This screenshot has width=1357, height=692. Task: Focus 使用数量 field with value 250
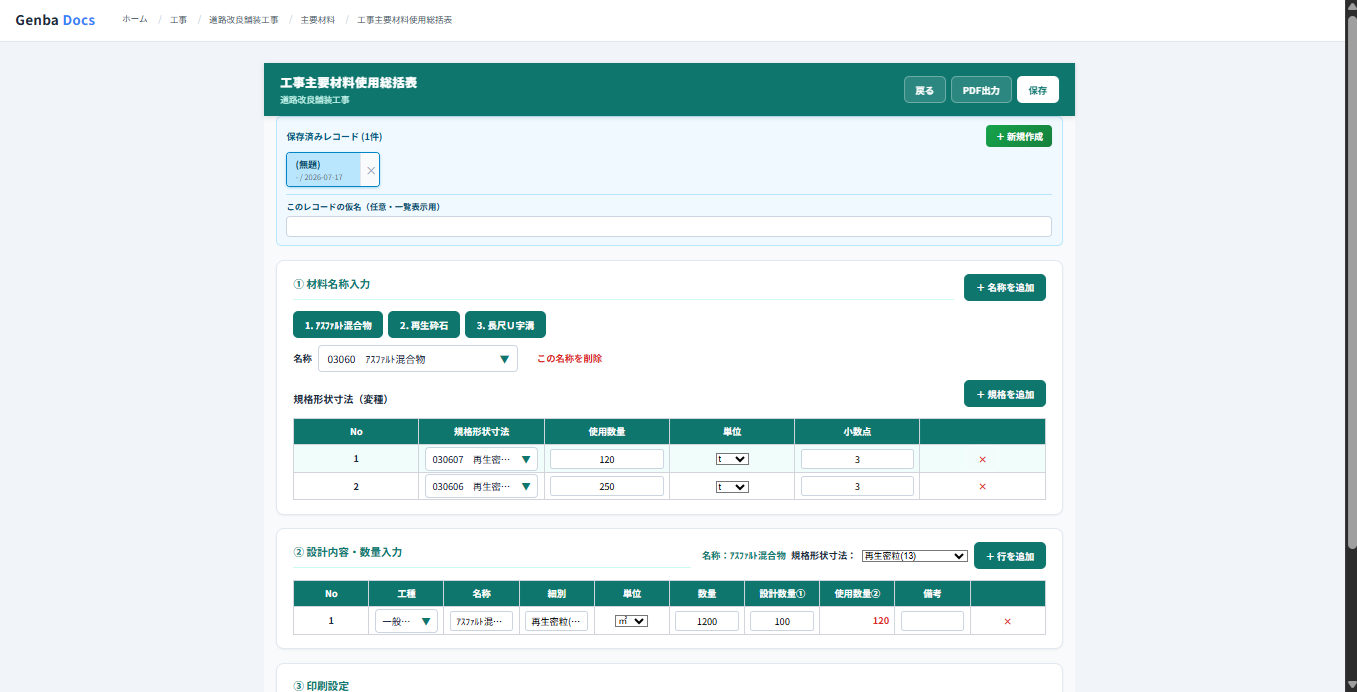607,486
